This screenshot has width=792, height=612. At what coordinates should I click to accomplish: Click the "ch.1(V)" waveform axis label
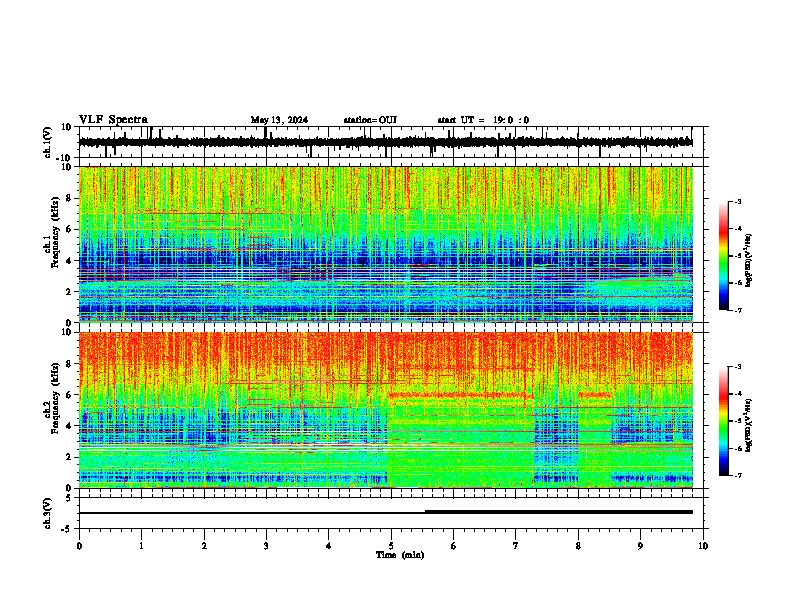coord(48,142)
